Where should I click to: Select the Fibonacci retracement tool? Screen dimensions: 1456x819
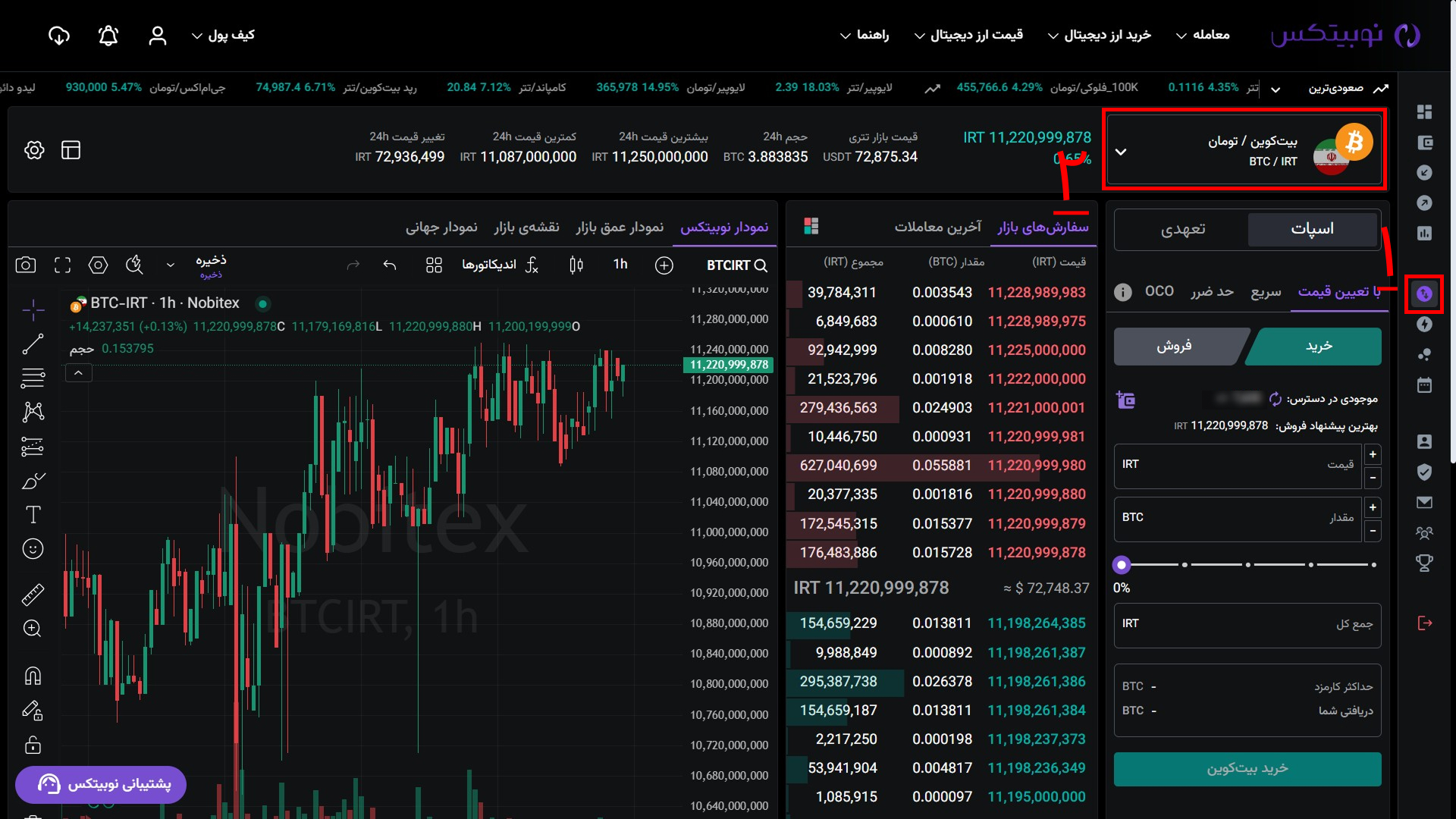33,378
